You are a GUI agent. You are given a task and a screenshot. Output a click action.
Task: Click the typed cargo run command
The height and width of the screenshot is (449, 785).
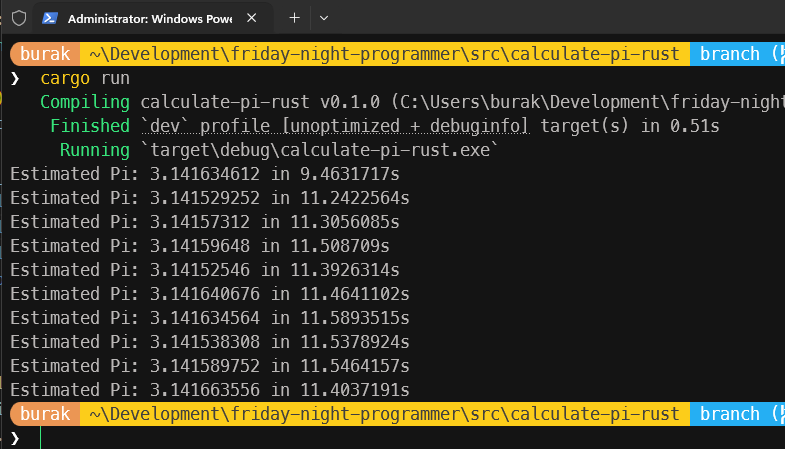[85, 78]
